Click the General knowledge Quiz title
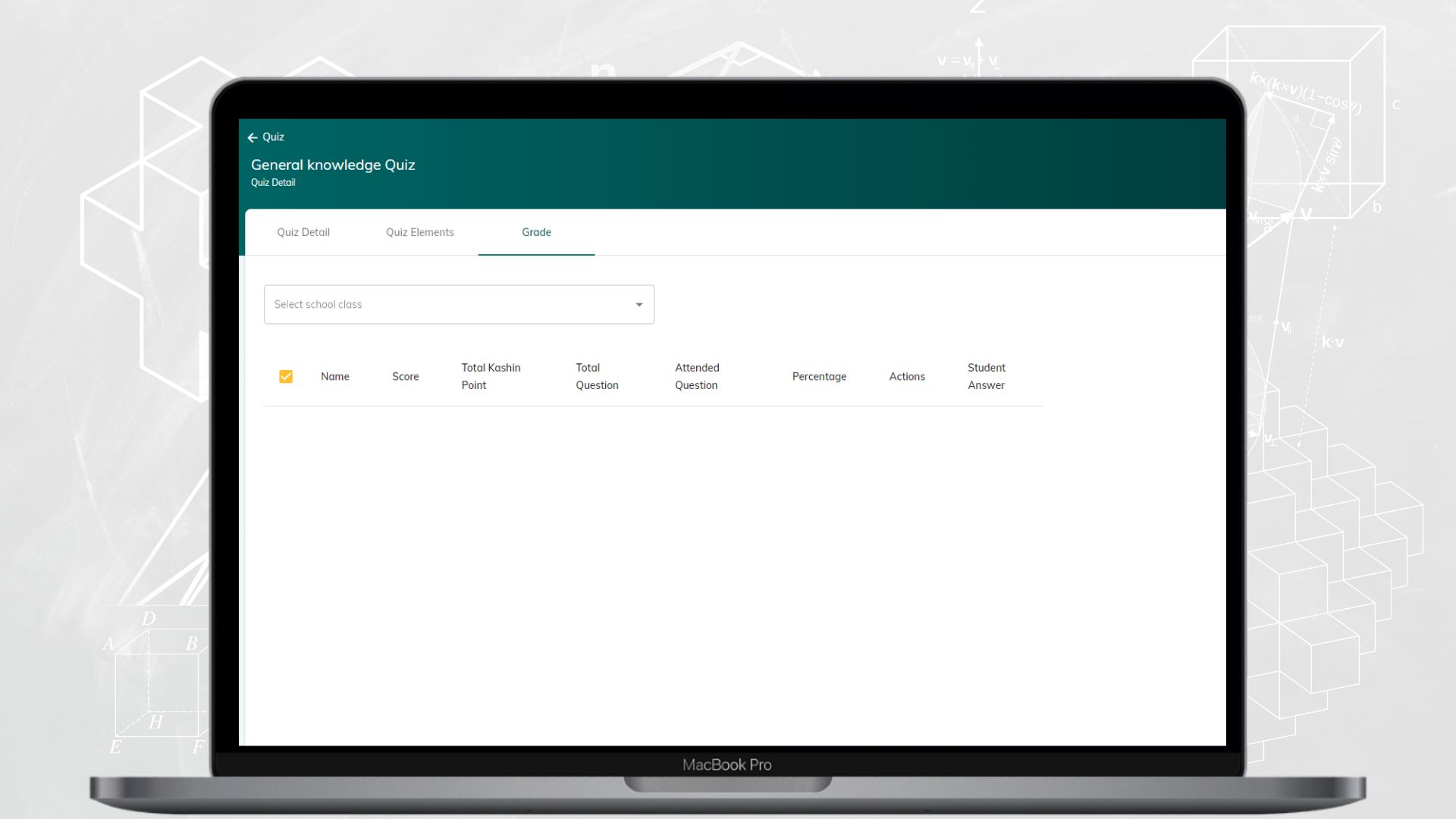This screenshot has width=1456, height=819. (x=333, y=165)
